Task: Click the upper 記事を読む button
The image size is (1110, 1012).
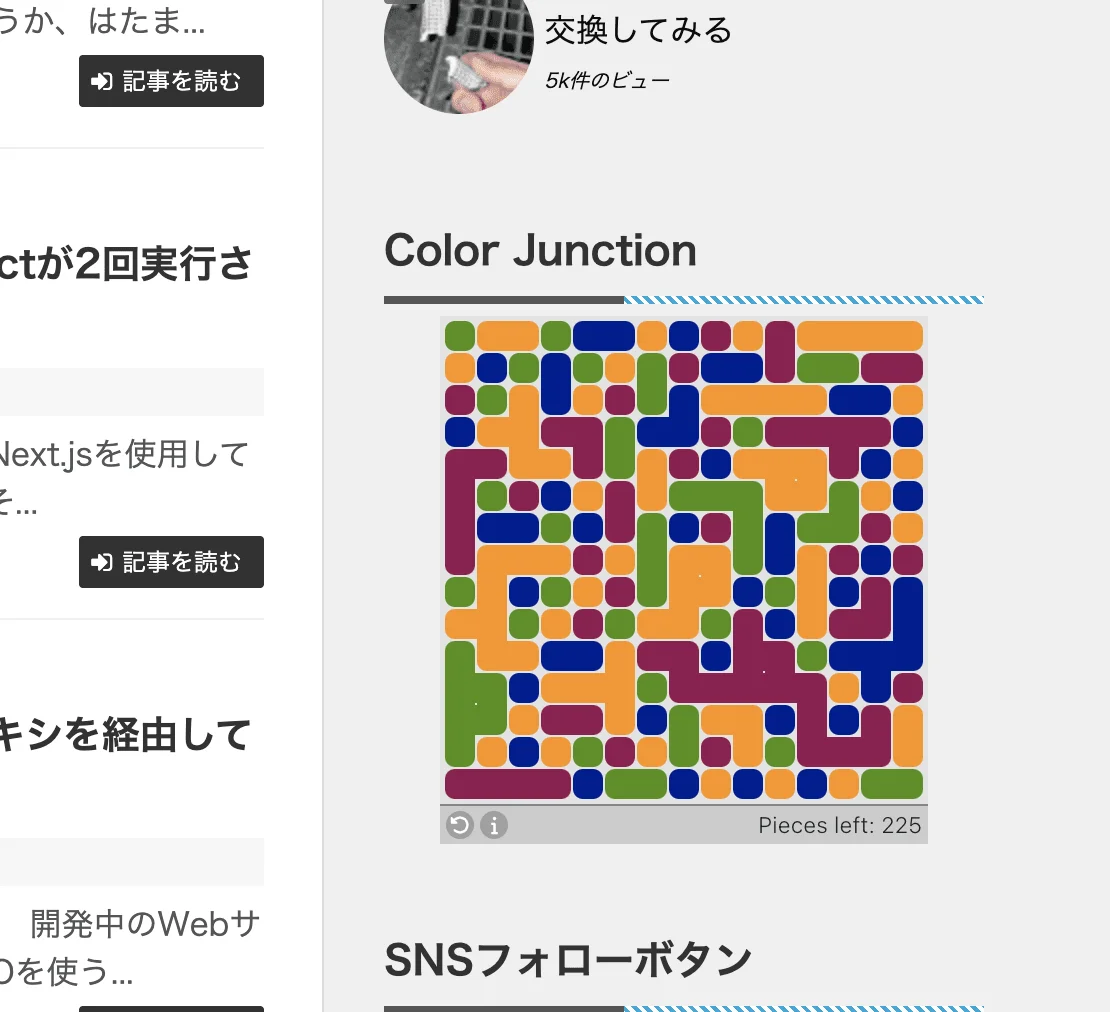Action: 171,81
